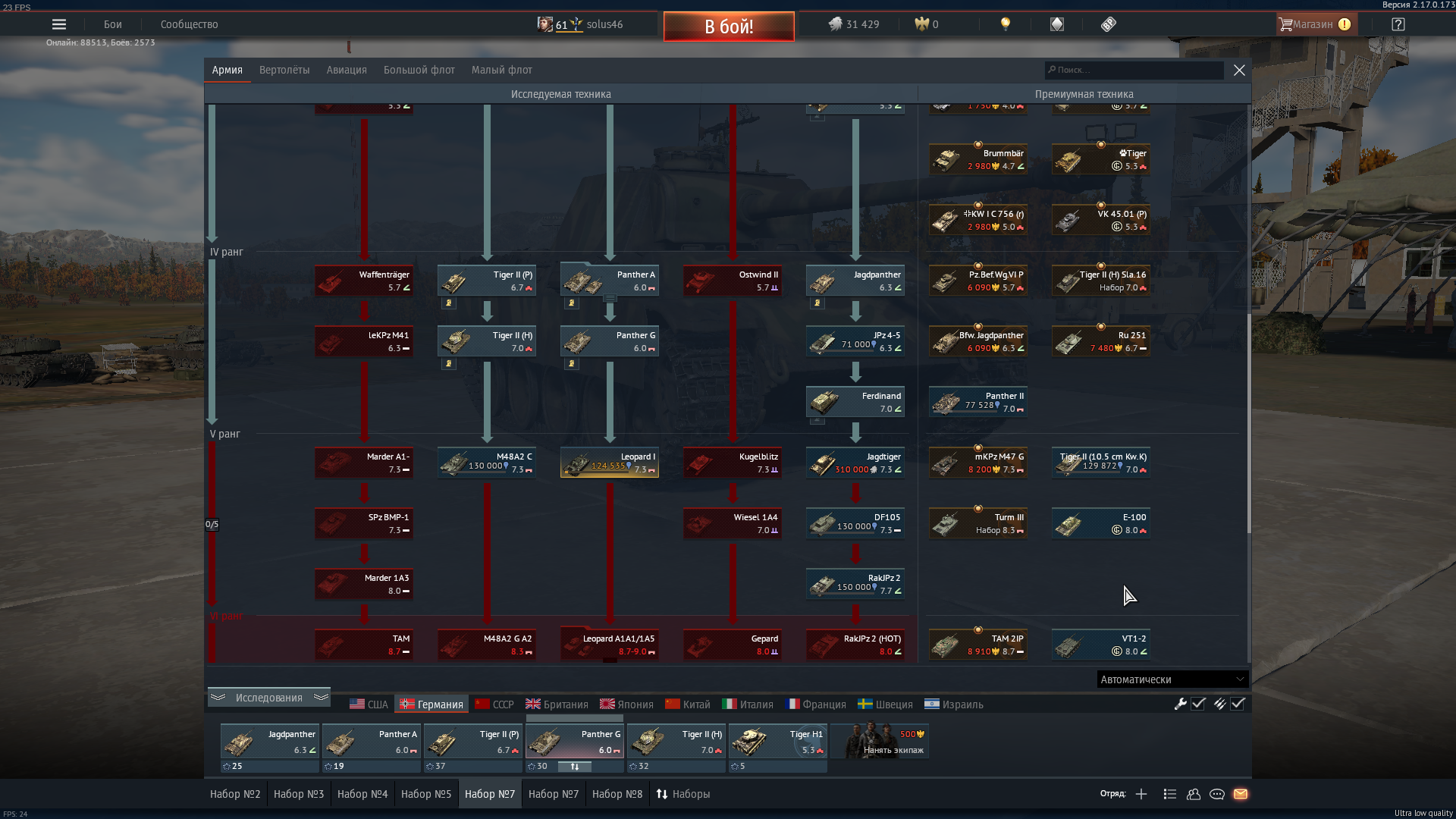Select the Израиль nation tab

coord(954,704)
